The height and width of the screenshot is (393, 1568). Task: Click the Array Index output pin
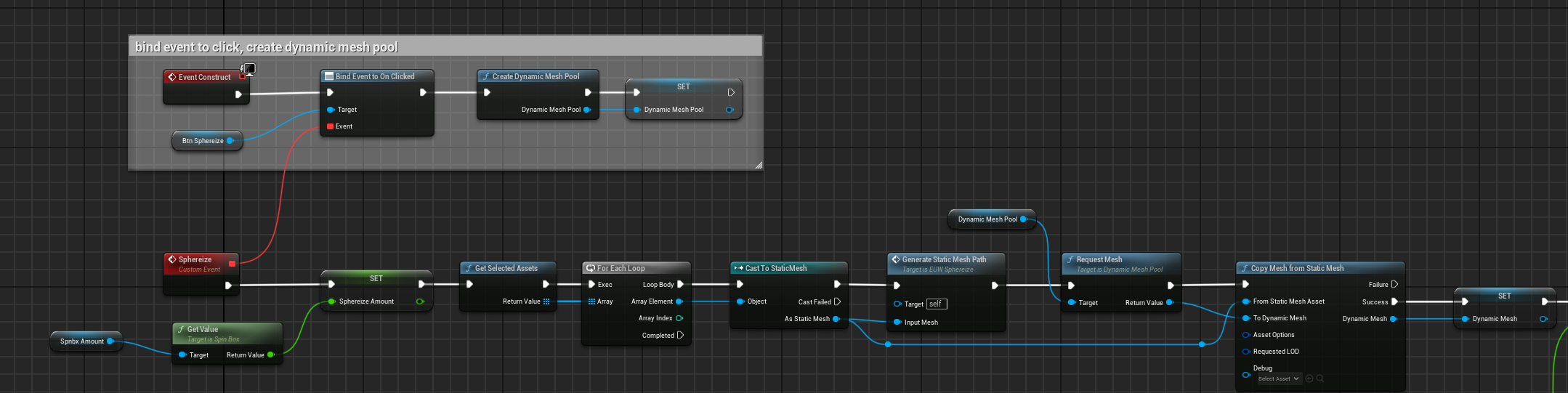[x=679, y=318]
